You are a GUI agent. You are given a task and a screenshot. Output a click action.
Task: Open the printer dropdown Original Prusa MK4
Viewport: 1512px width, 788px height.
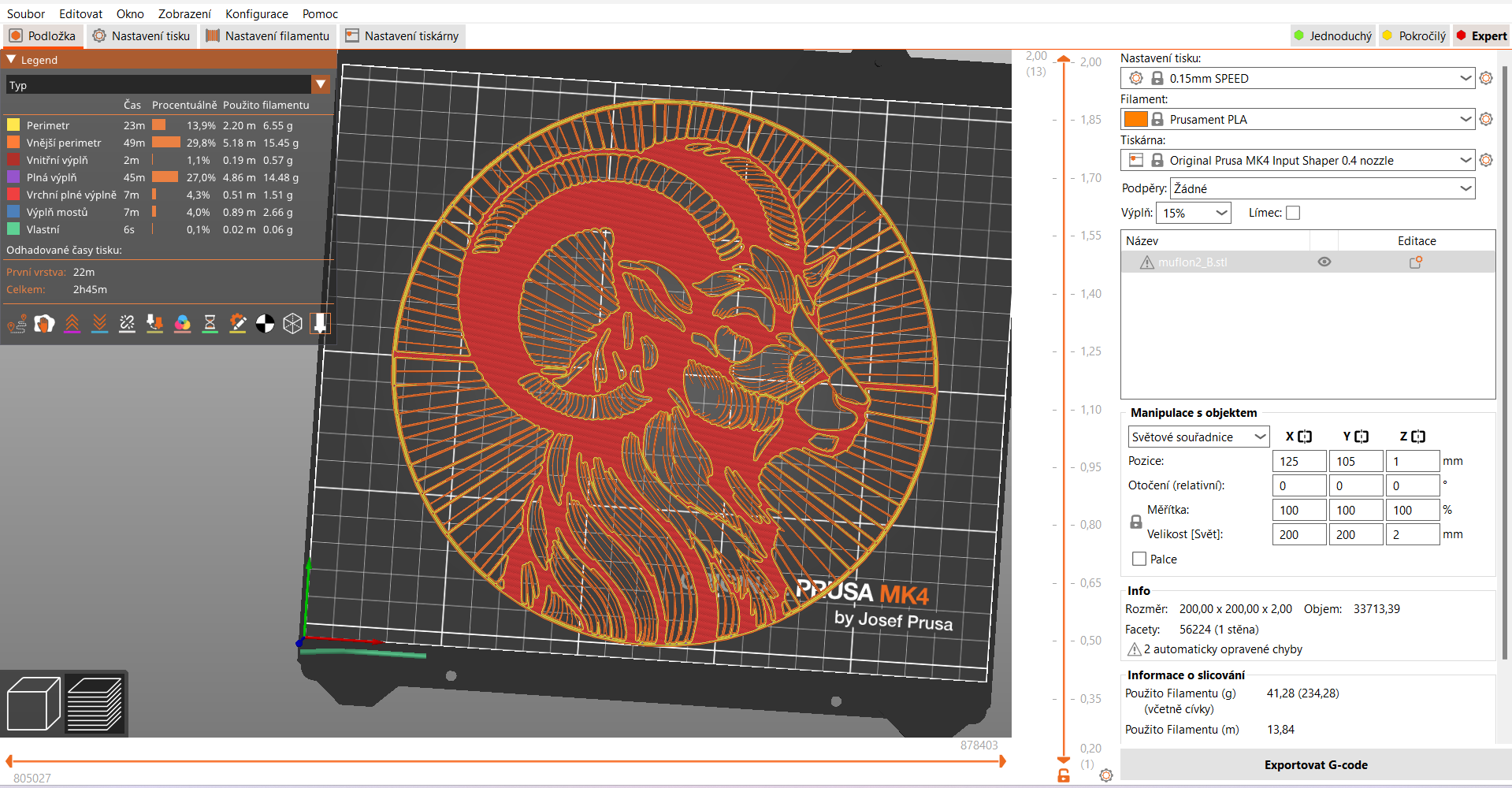1297,160
